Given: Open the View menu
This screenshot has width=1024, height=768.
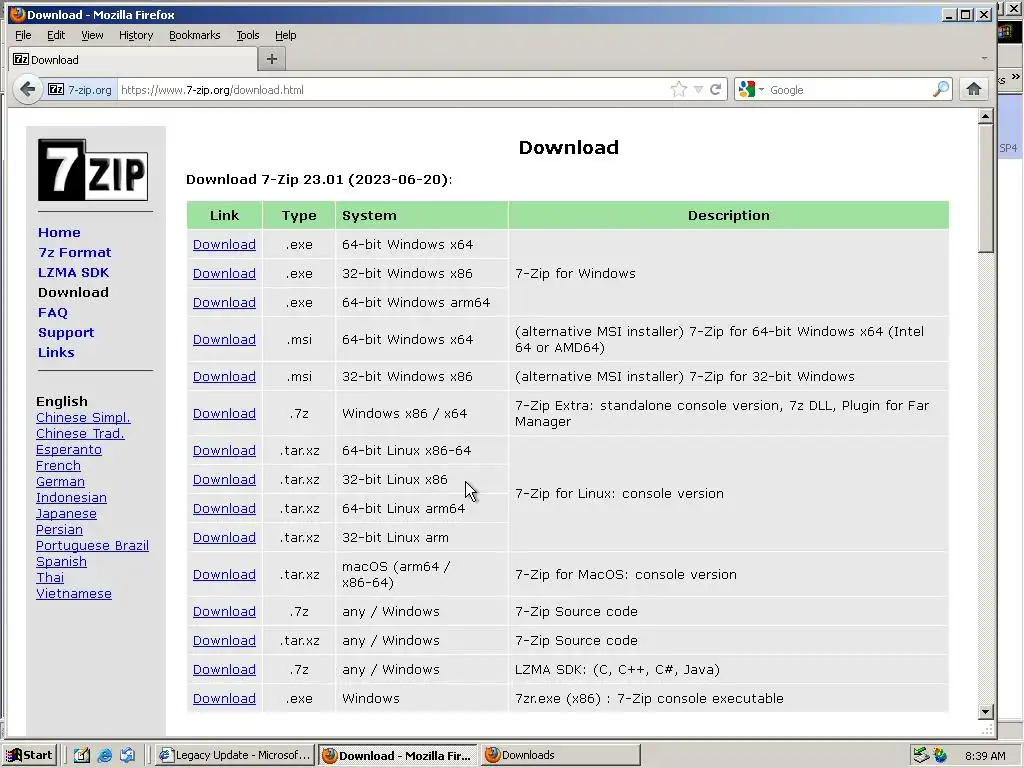Looking at the screenshot, I should pos(92,35).
